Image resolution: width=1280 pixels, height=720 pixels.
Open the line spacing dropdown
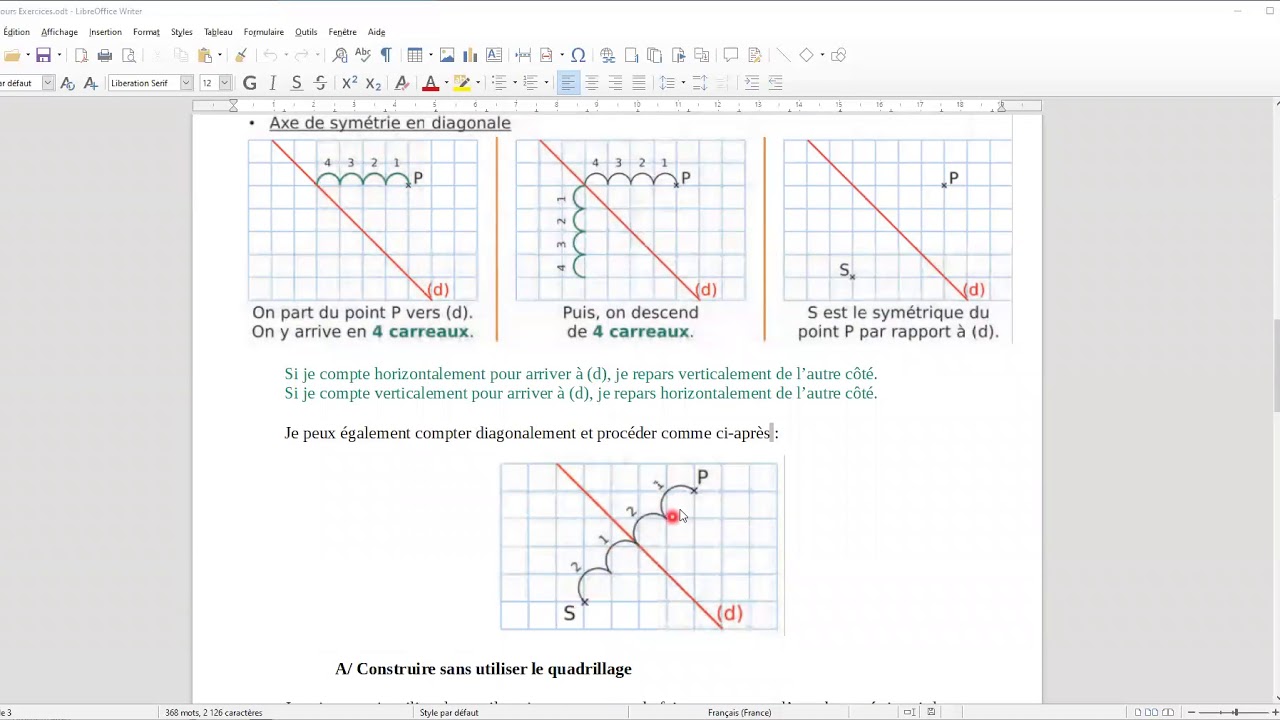point(683,83)
